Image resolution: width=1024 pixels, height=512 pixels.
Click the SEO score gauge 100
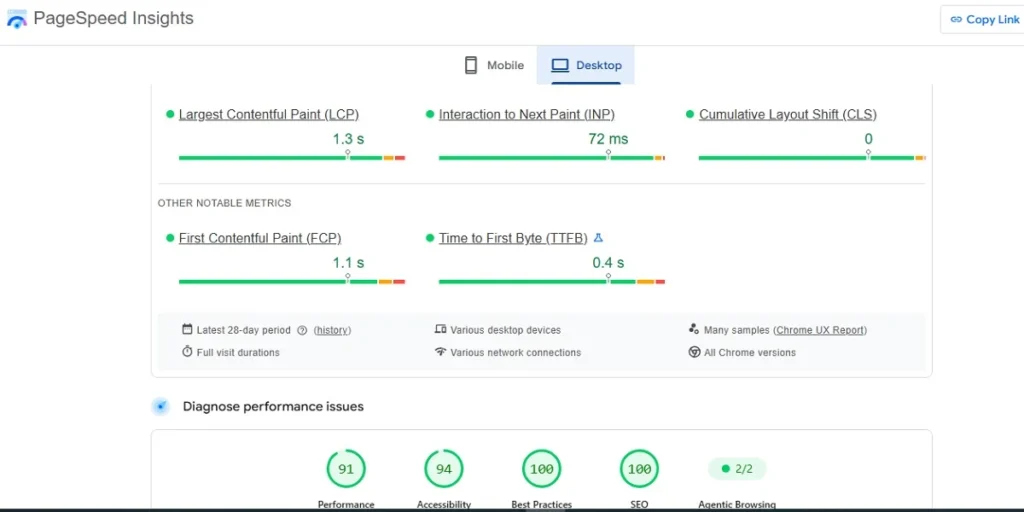click(639, 469)
